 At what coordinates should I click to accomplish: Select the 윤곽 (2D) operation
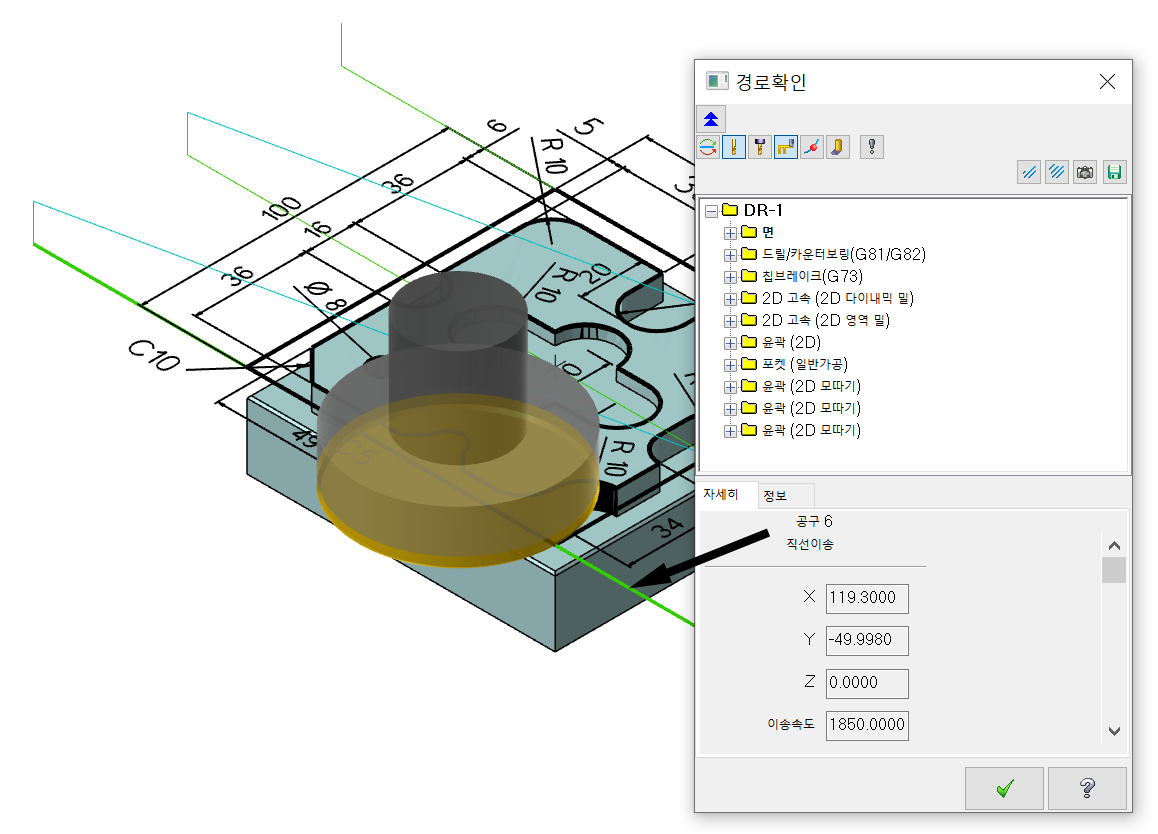click(791, 342)
